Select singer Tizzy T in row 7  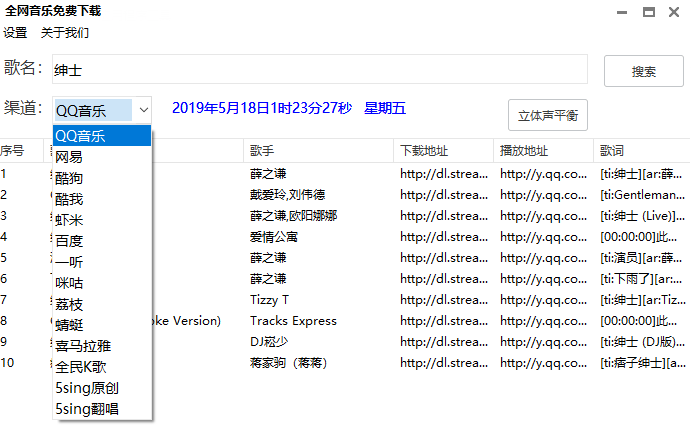coord(269,300)
